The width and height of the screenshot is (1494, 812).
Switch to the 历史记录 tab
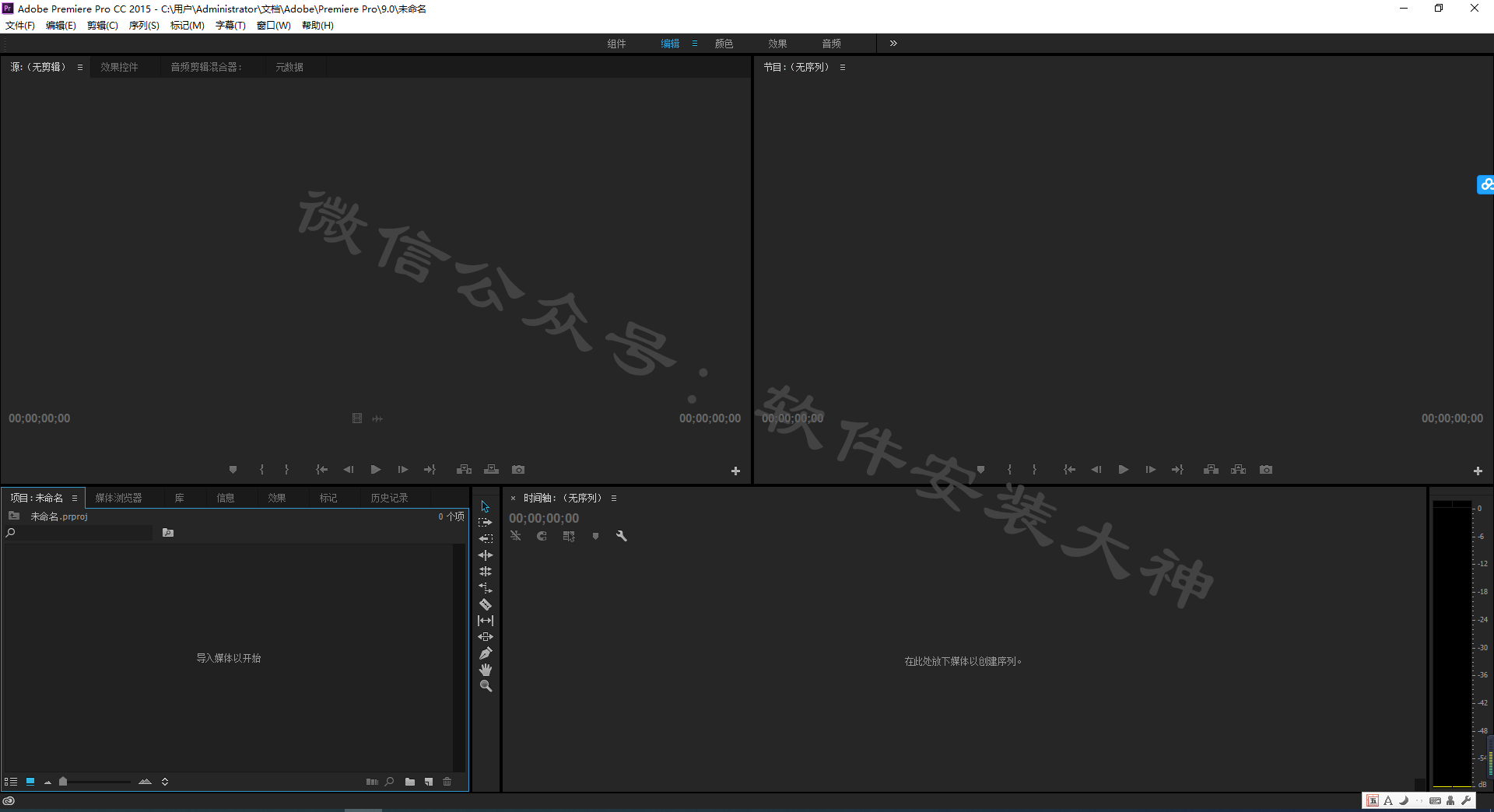tap(389, 498)
